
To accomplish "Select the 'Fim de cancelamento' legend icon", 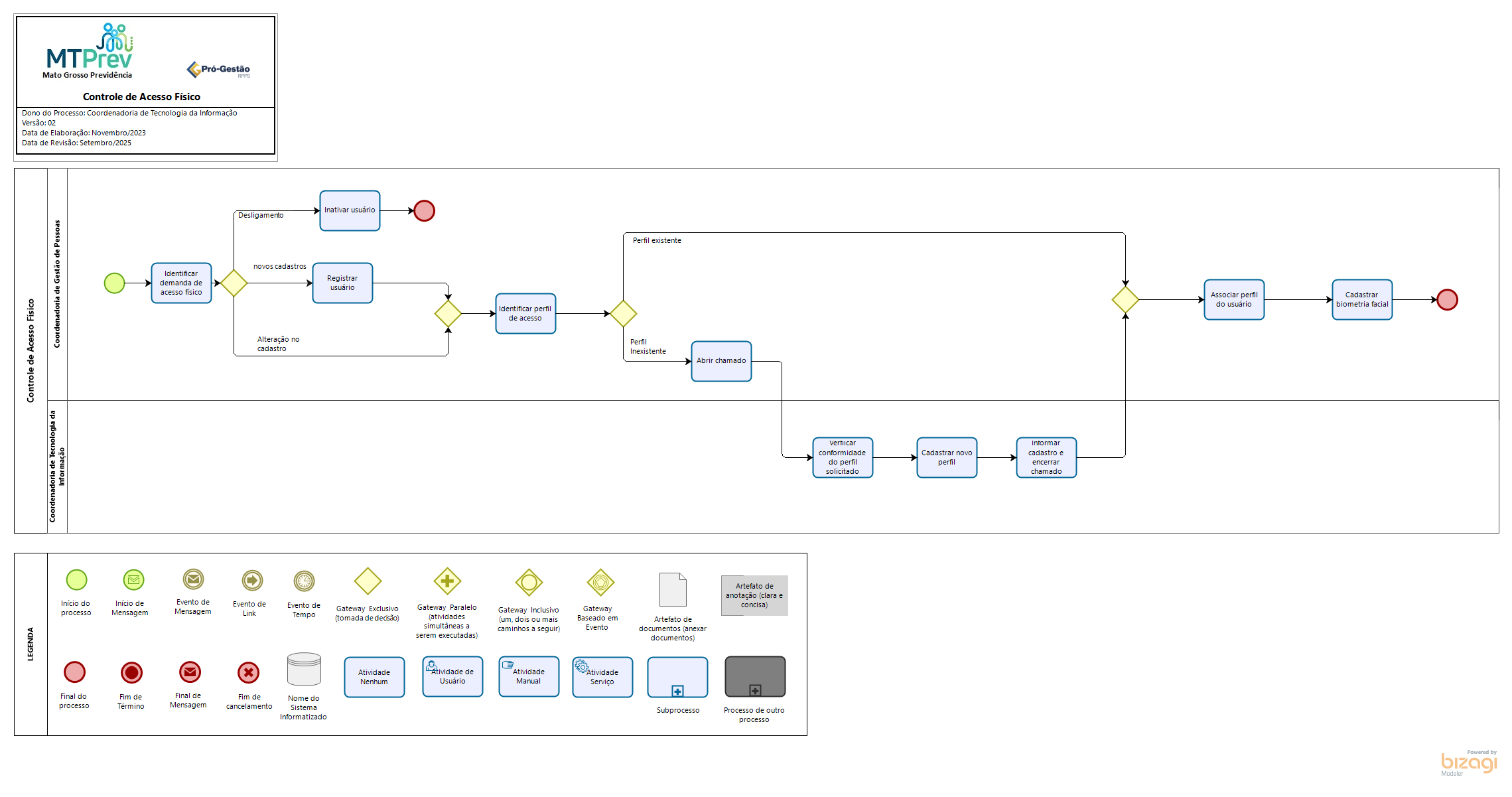I will coord(249,673).
